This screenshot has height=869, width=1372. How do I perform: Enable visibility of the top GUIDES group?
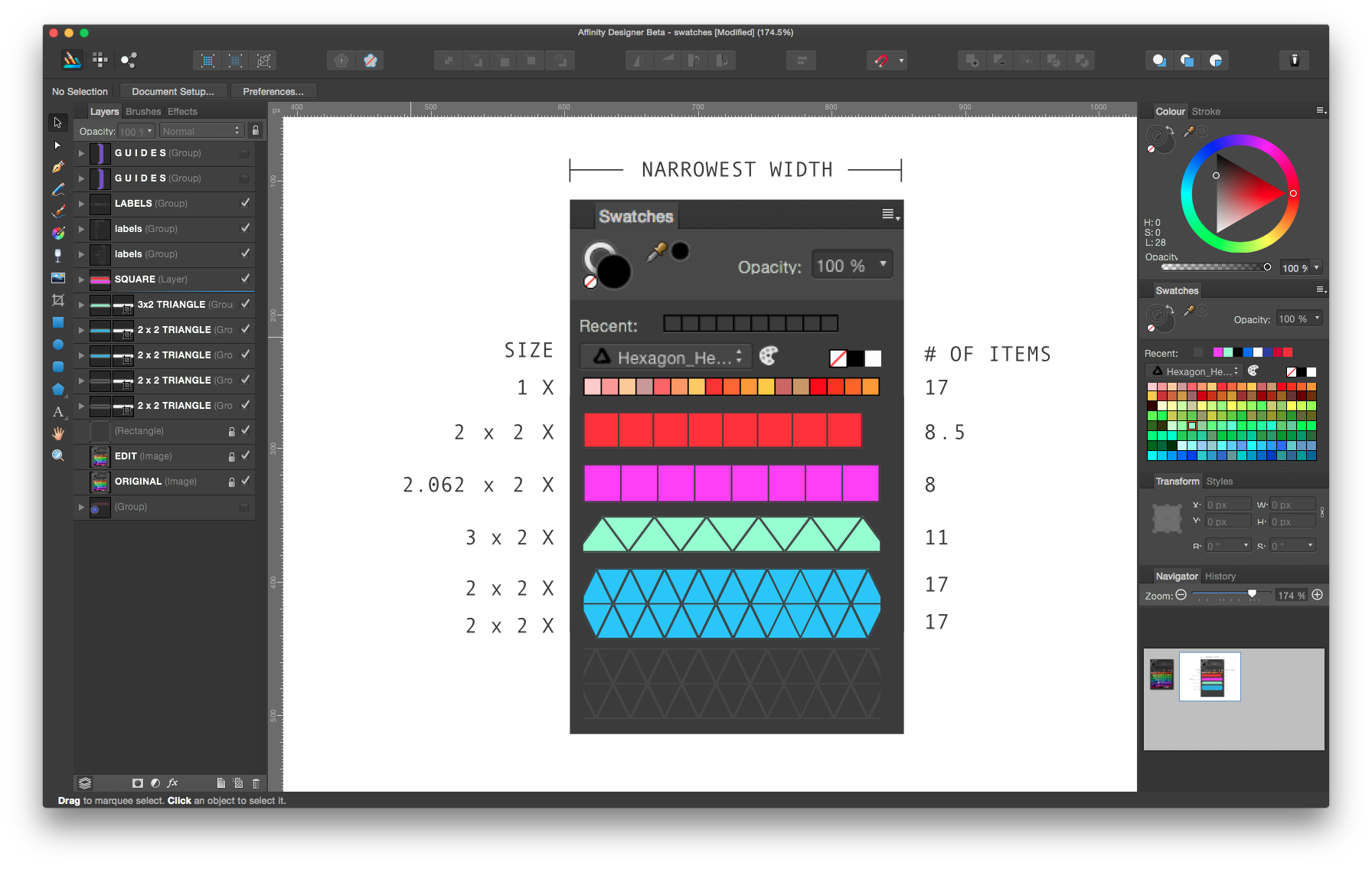point(243,152)
